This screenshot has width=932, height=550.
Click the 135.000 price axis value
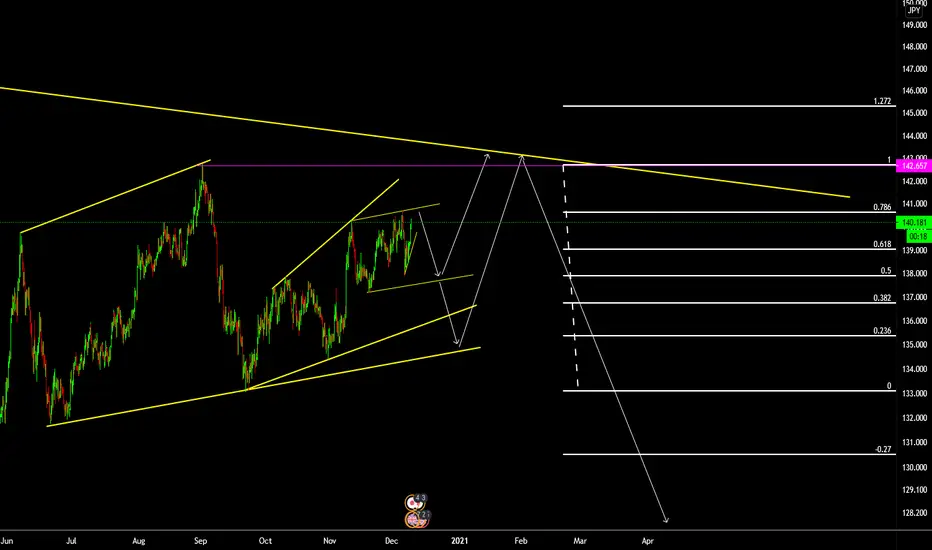[914, 344]
